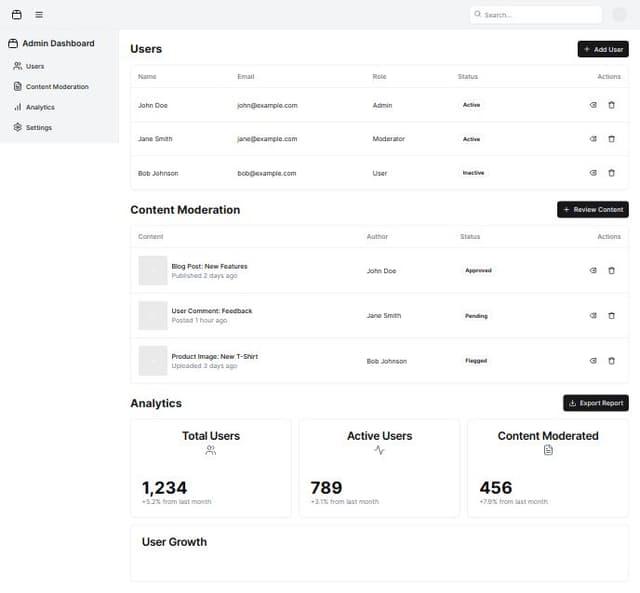Click the 789 active users value

coord(326,488)
